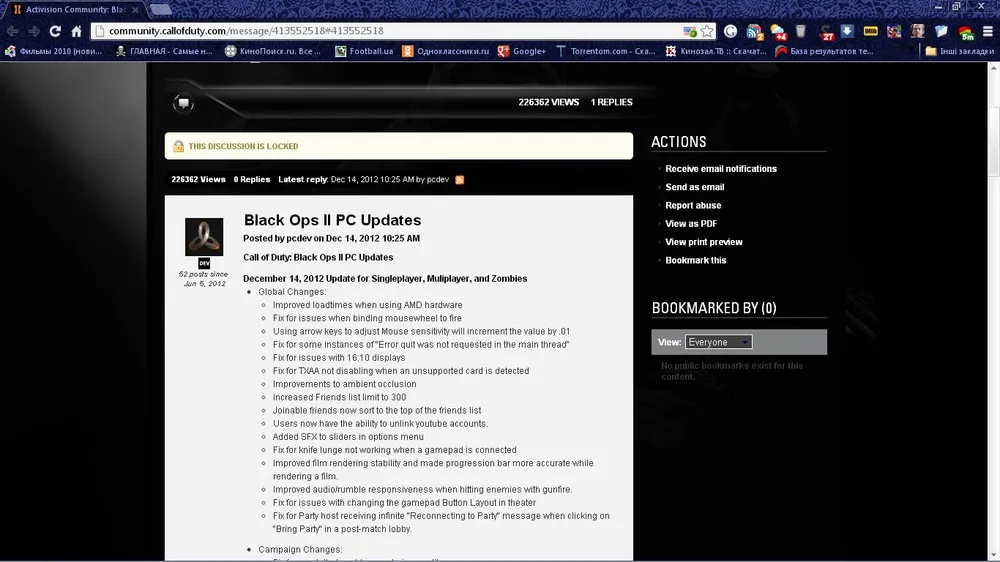Open the Кинозал.ТВ bookmark

click(716, 51)
